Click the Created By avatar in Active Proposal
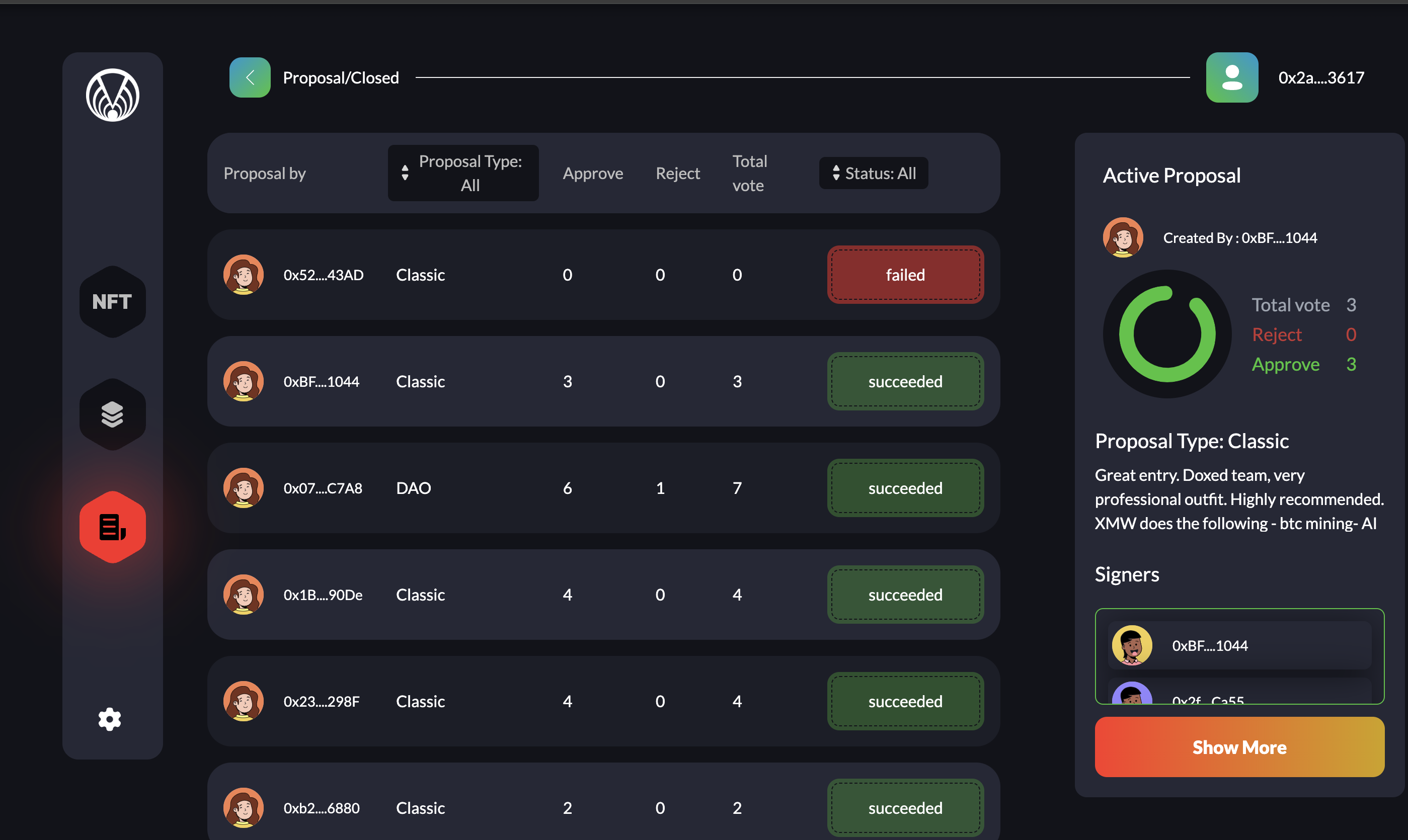This screenshot has height=840, width=1408. [x=1123, y=238]
